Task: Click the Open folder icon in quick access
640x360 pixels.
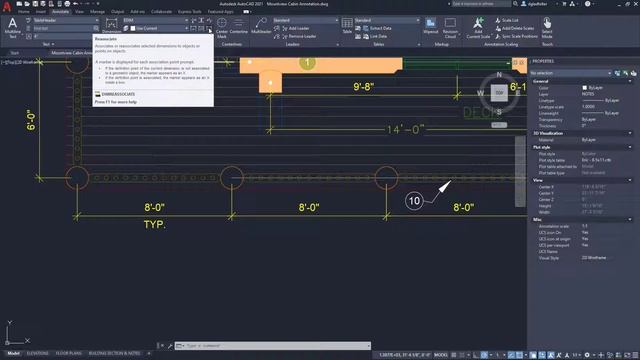Action: 27,4
